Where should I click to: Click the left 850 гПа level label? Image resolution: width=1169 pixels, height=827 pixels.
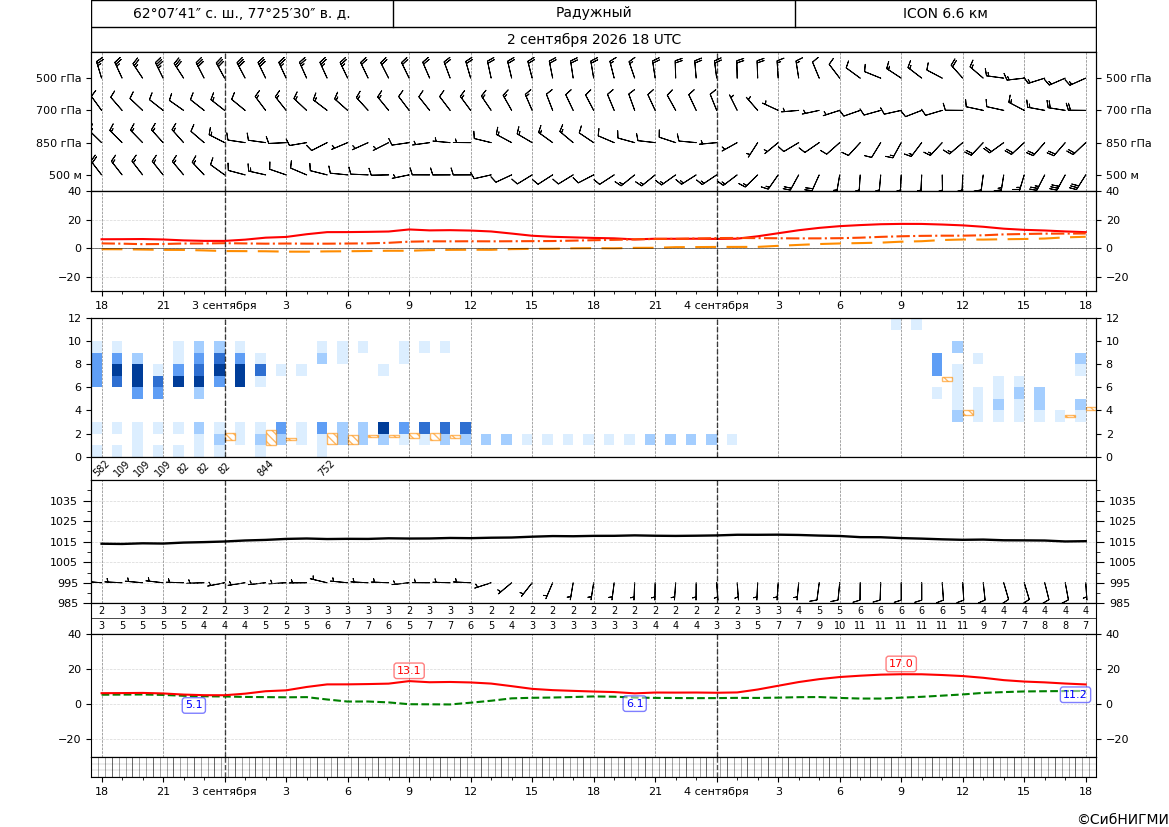point(59,143)
